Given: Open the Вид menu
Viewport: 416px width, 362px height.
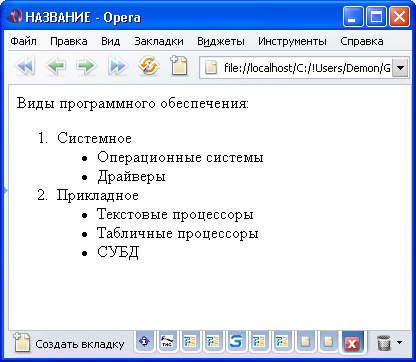Looking at the screenshot, I should [111, 41].
